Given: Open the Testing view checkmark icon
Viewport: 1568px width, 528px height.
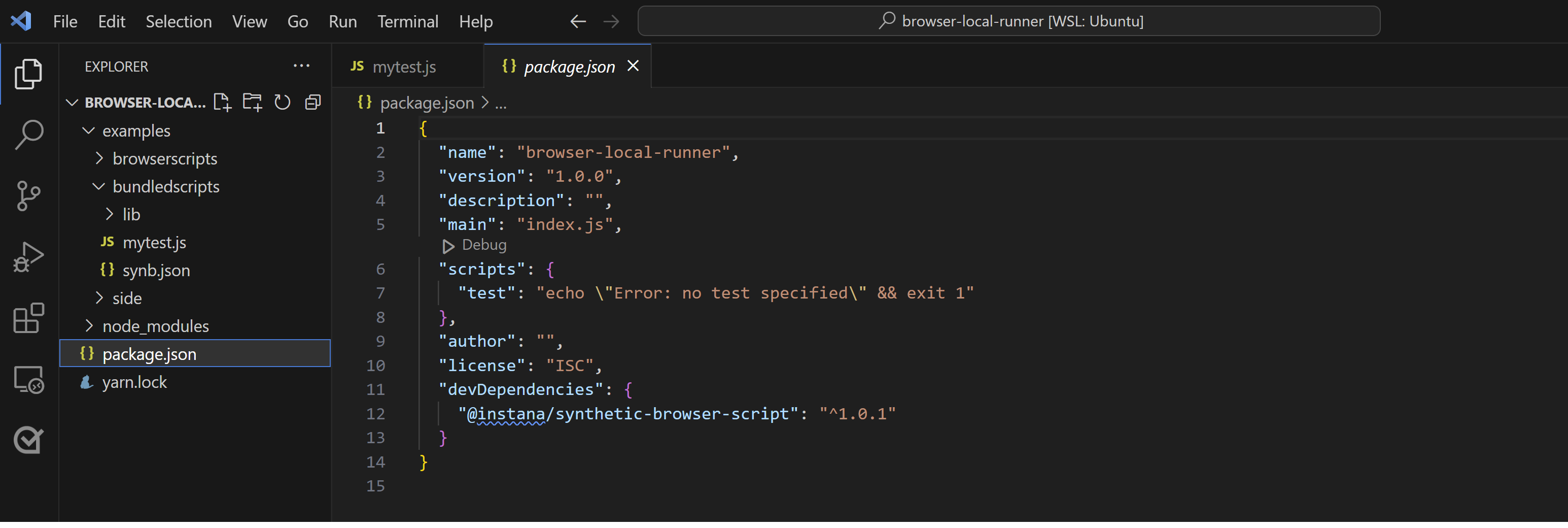Looking at the screenshot, I should point(28,441).
